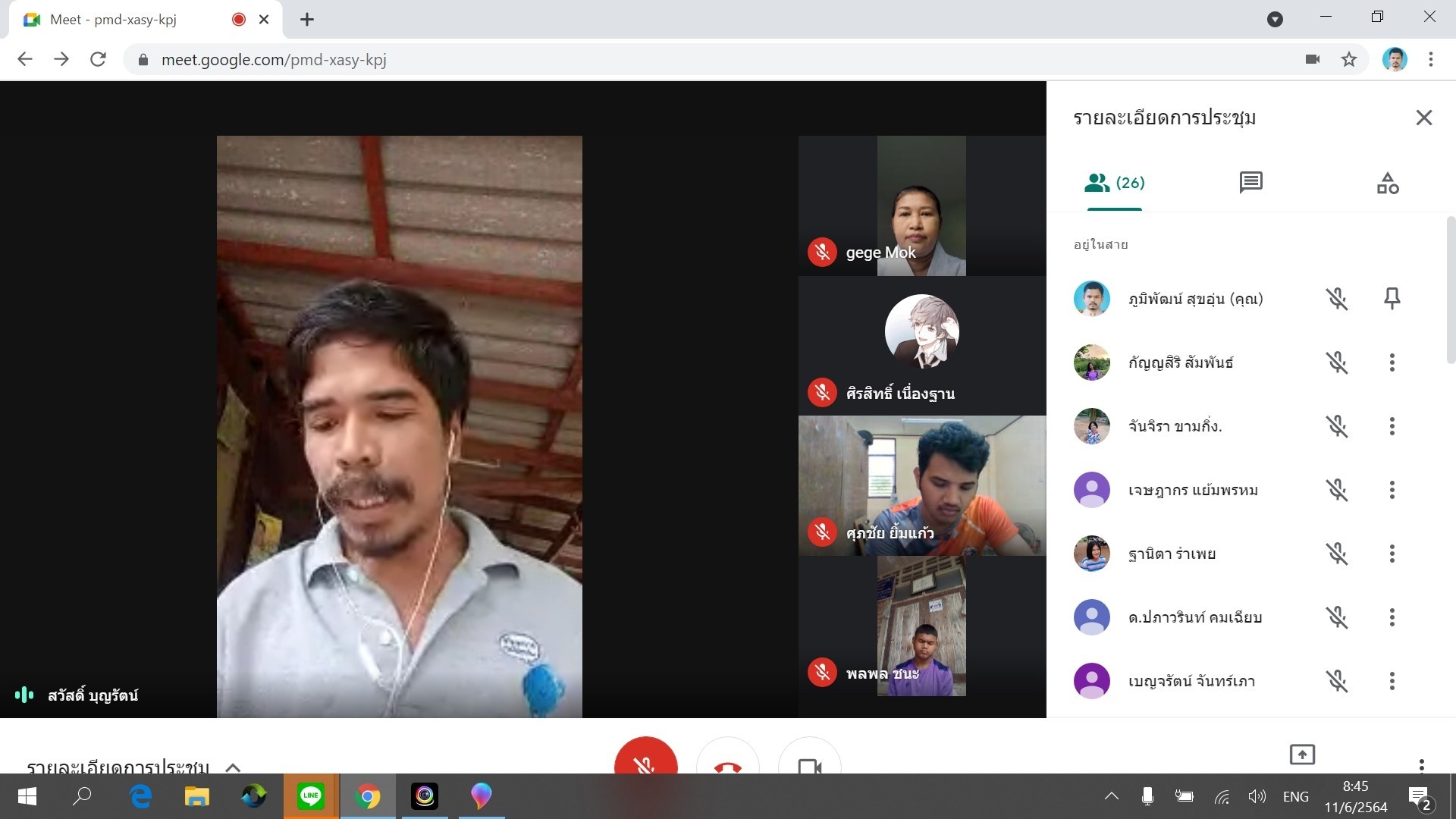Toggle the camera button in the bottom bar
Image resolution: width=1456 pixels, height=819 pixels.
point(809,762)
